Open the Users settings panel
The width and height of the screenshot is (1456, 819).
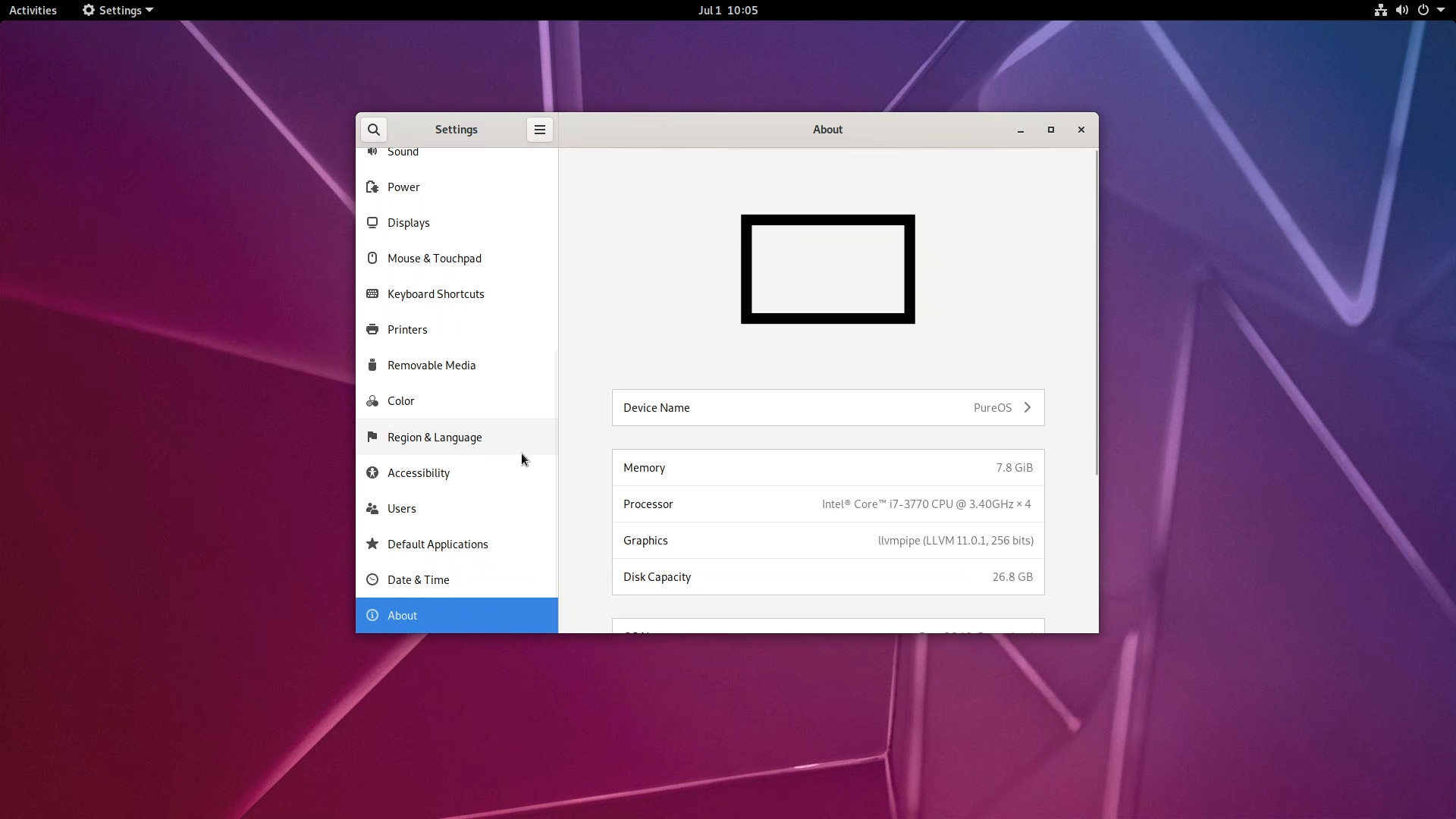click(x=402, y=509)
